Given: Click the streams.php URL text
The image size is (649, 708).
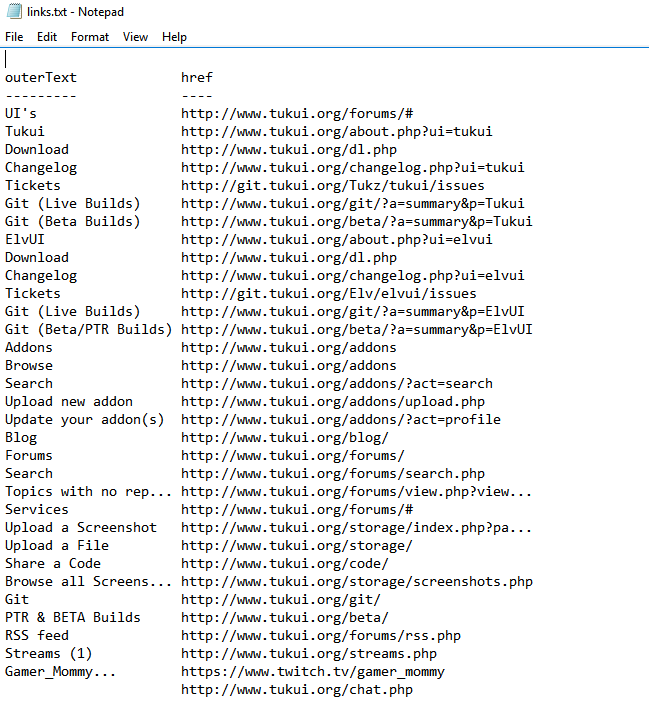Looking at the screenshot, I should click(308, 654).
